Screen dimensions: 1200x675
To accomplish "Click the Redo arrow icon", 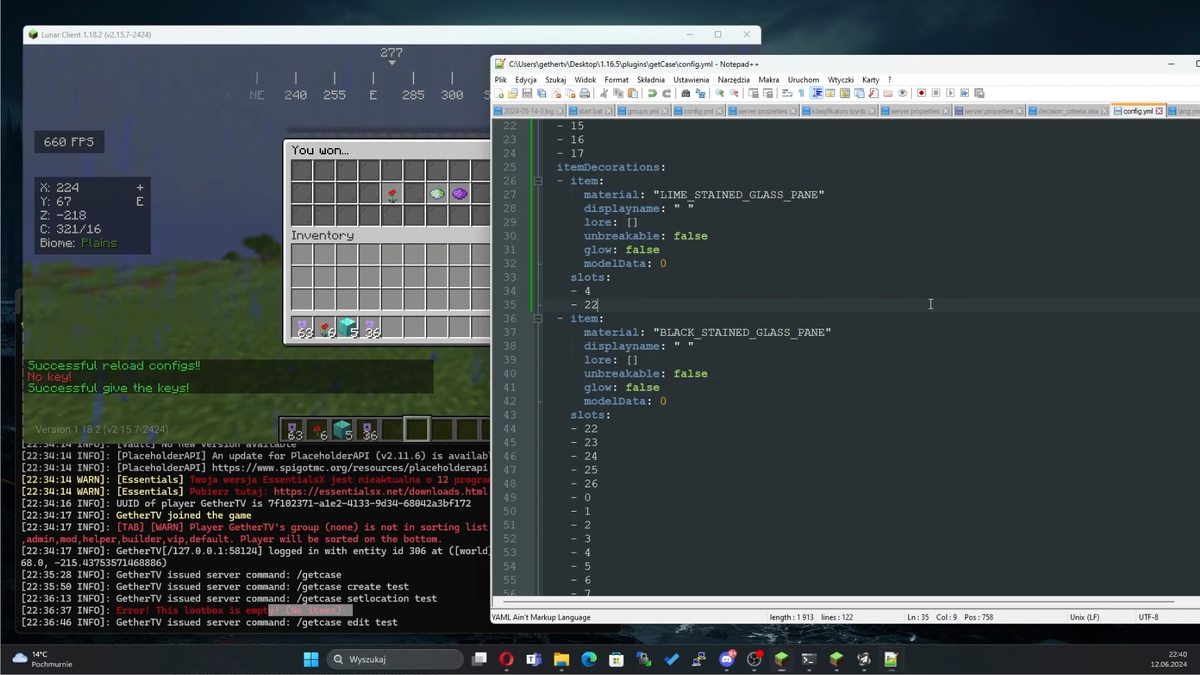I will pos(666,93).
